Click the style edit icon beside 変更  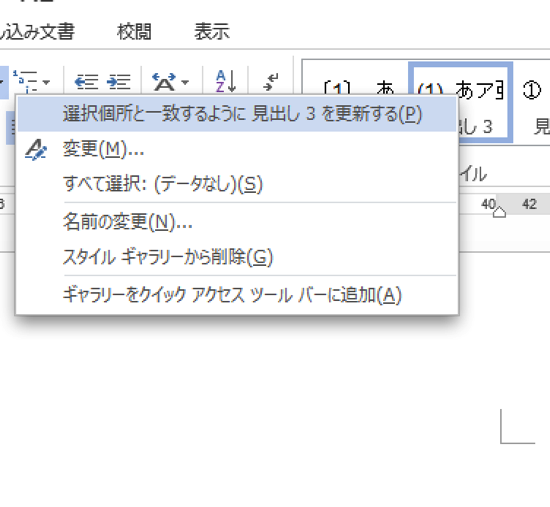tap(36, 150)
